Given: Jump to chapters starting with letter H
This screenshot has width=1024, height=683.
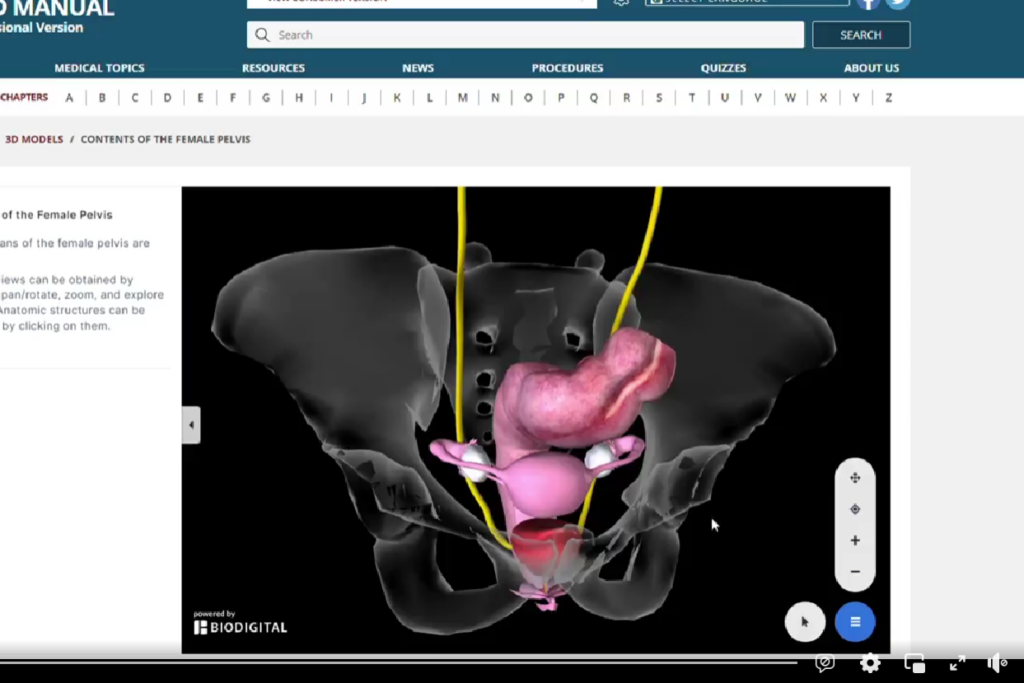Looking at the screenshot, I should (x=298, y=98).
